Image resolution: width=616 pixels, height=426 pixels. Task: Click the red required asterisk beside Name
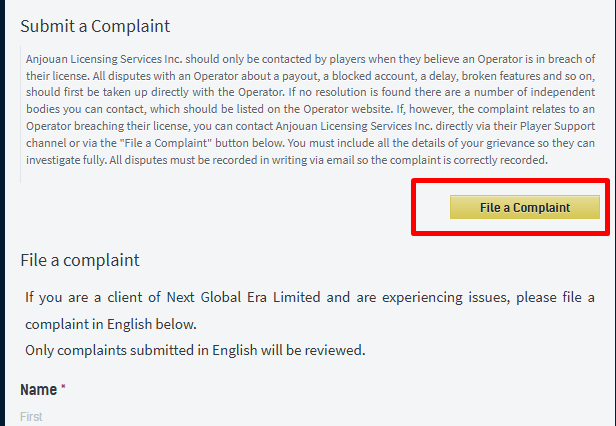(63, 388)
